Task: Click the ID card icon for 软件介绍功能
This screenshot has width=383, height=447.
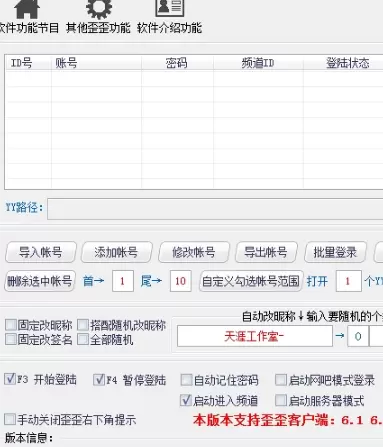Action: pos(170,8)
